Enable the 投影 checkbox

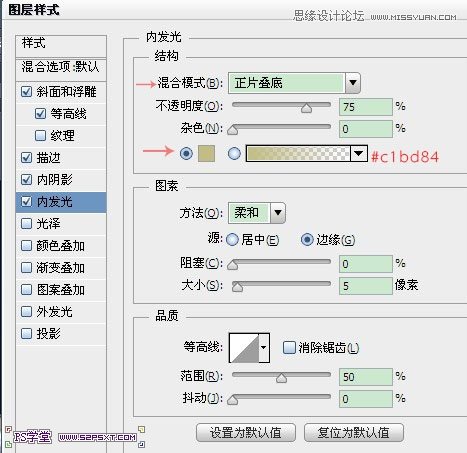coord(26,333)
